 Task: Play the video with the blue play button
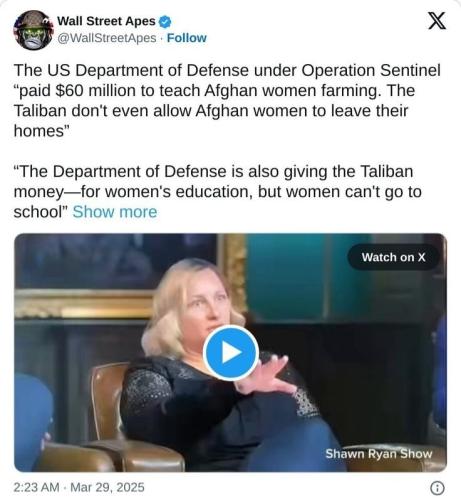click(231, 353)
